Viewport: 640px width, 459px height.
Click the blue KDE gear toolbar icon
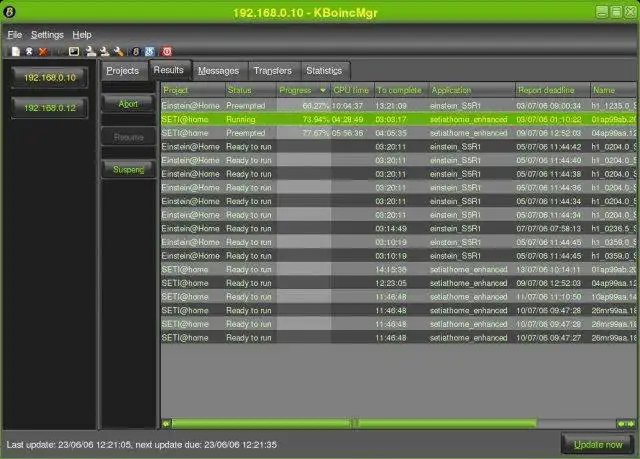[x=149, y=51]
